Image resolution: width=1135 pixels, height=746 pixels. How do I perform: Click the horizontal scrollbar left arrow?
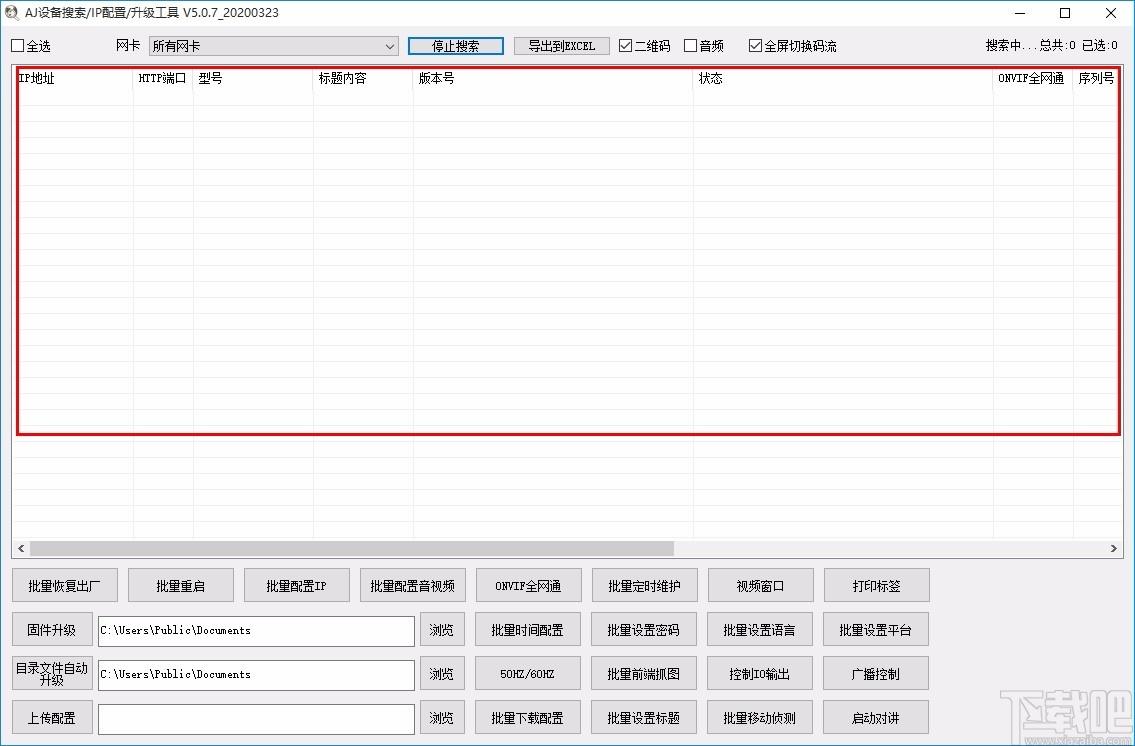tap(21, 548)
